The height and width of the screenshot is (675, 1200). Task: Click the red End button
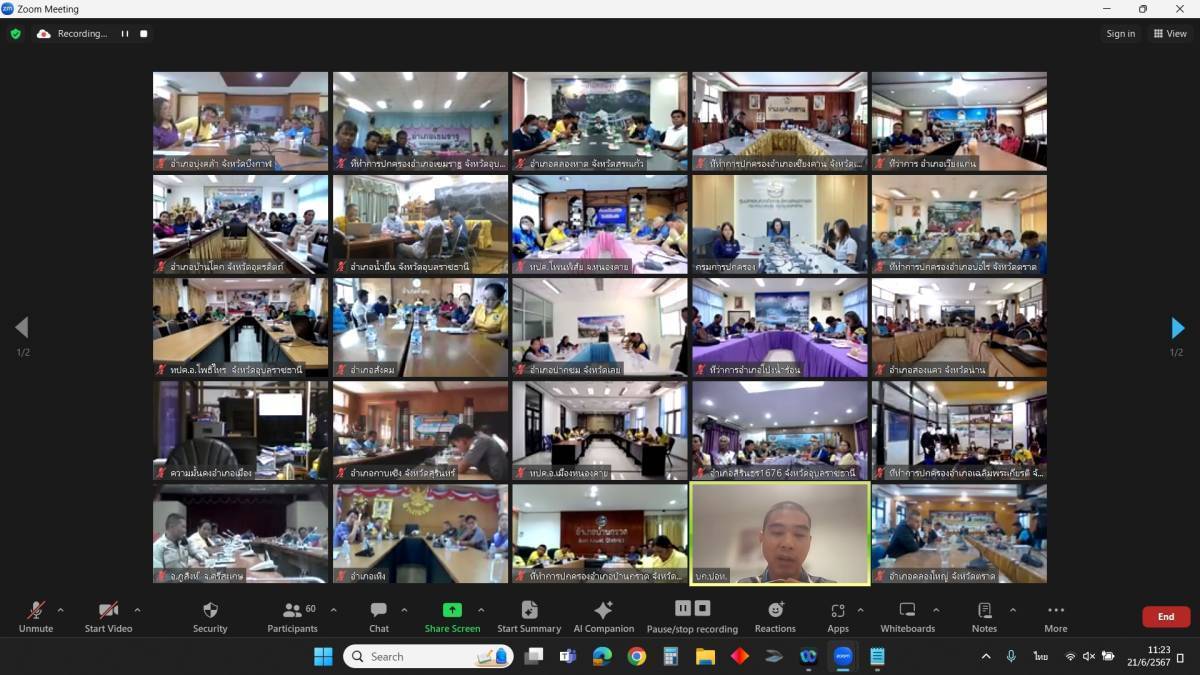tap(1166, 617)
